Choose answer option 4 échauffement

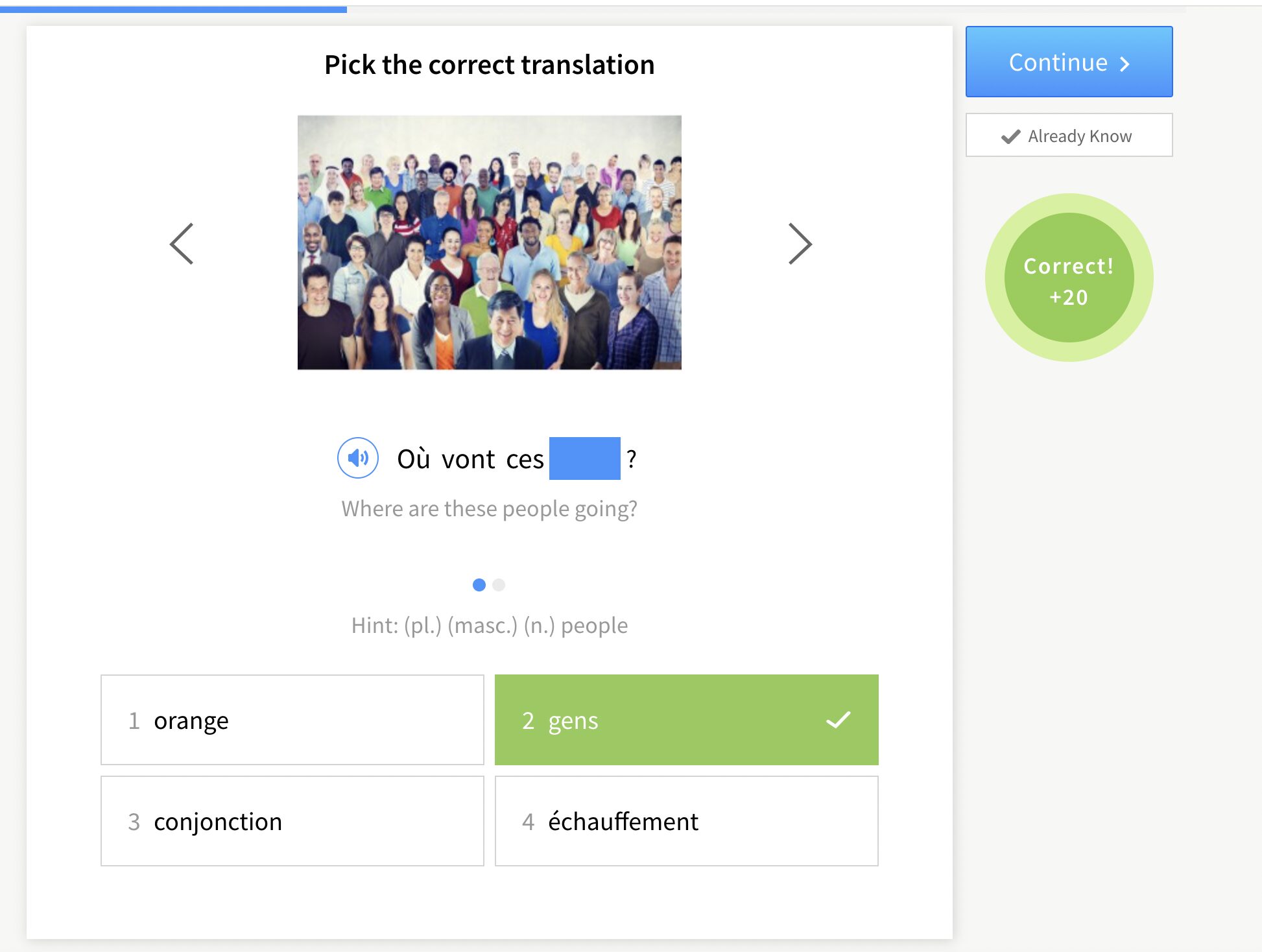click(686, 821)
